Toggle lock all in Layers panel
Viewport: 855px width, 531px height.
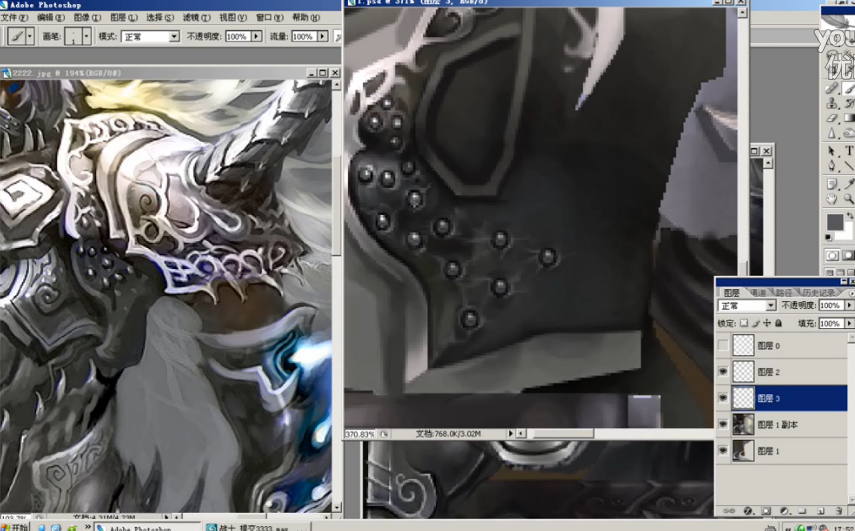point(779,323)
